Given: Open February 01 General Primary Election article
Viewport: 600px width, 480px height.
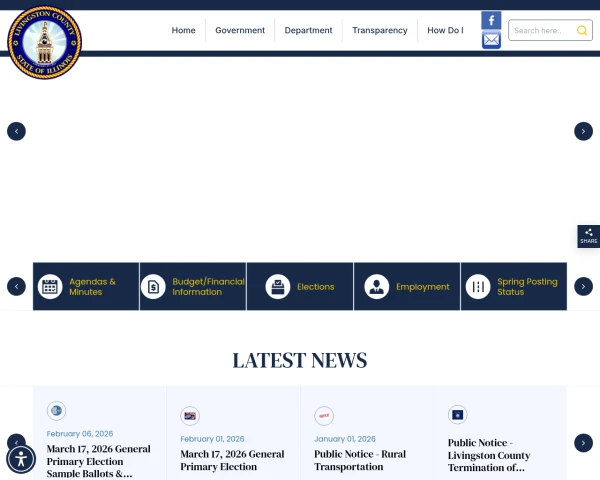Looking at the screenshot, I should click(x=232, y=460).
